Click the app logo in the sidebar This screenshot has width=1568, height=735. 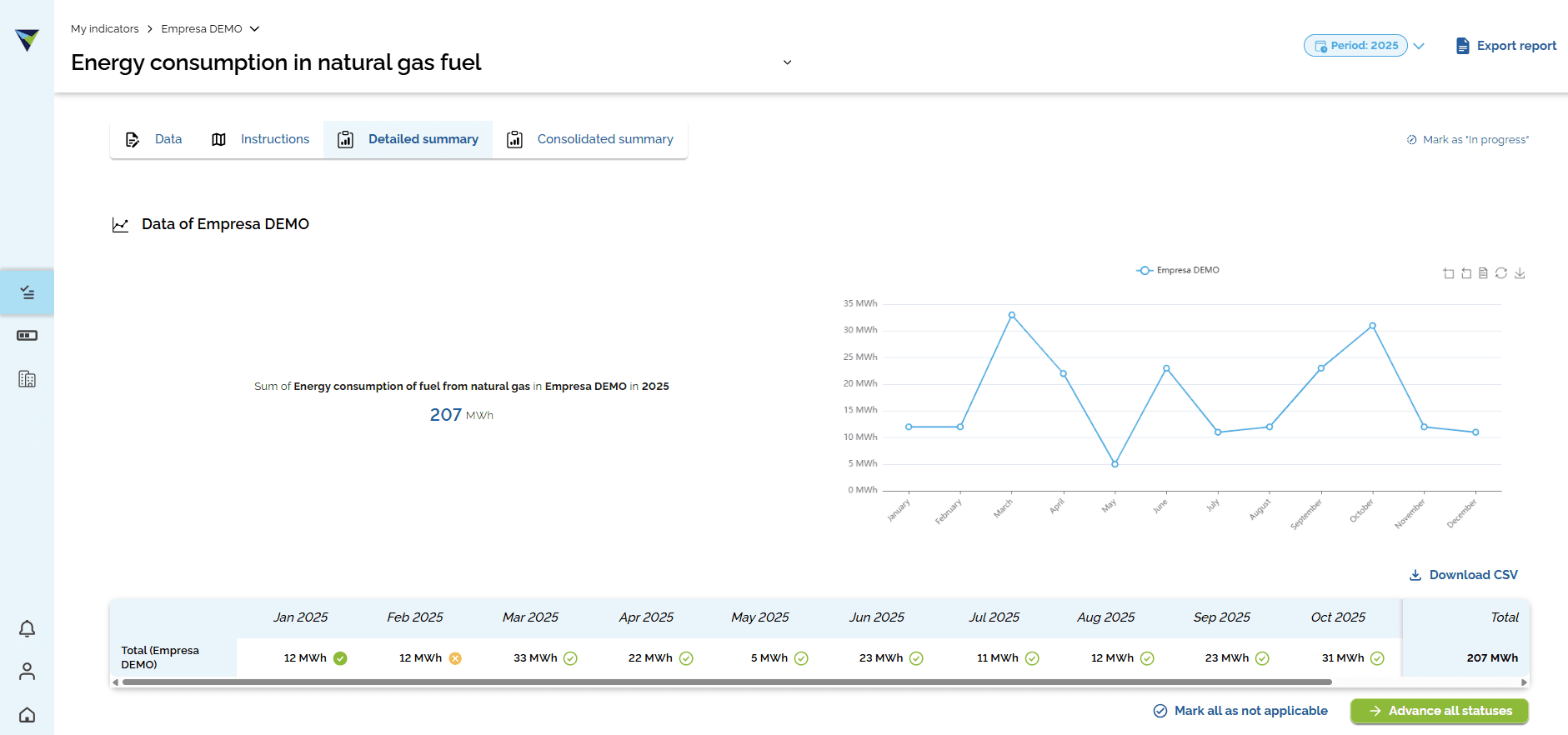[x=27, y=40]
